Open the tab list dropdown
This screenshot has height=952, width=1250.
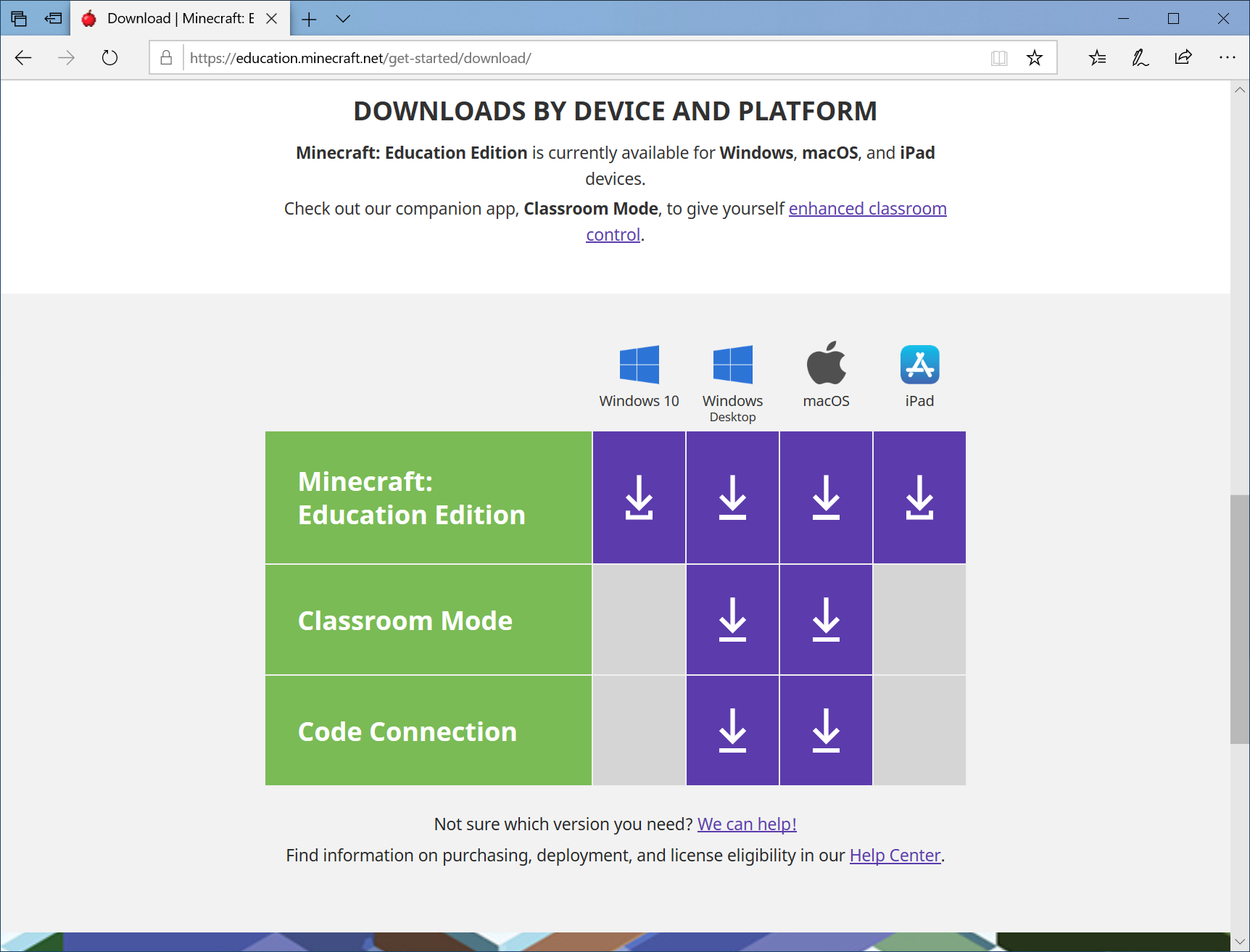click(343, 19)
